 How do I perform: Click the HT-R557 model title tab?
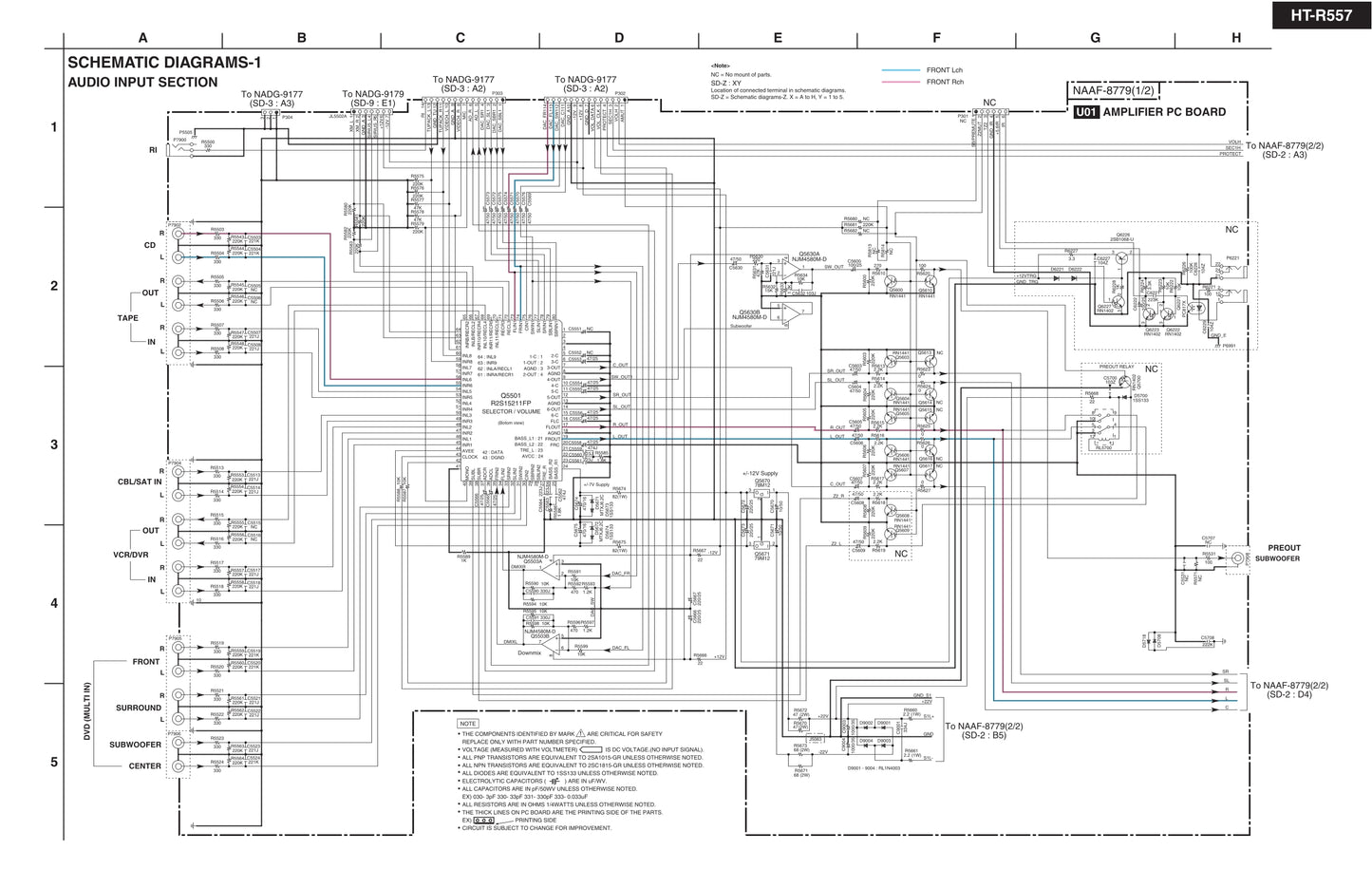(x=1320, y=15)
